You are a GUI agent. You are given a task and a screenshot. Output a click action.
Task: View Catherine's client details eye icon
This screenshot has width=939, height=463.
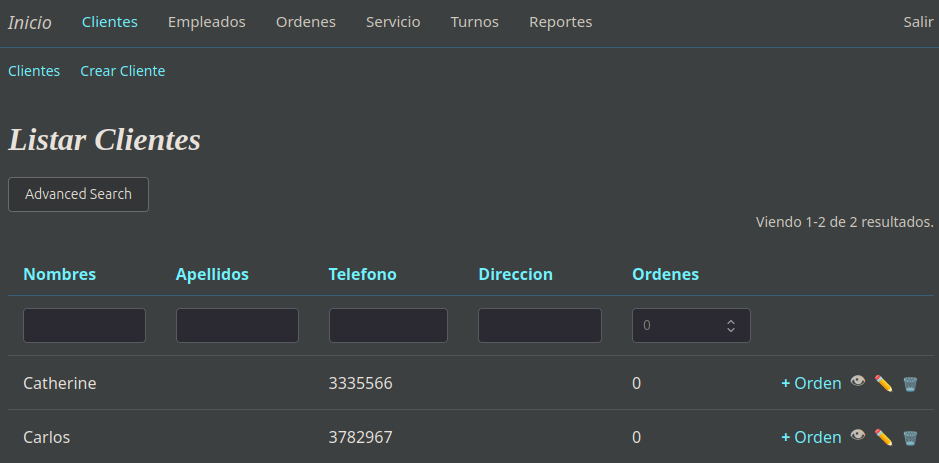tap(858, 382)
